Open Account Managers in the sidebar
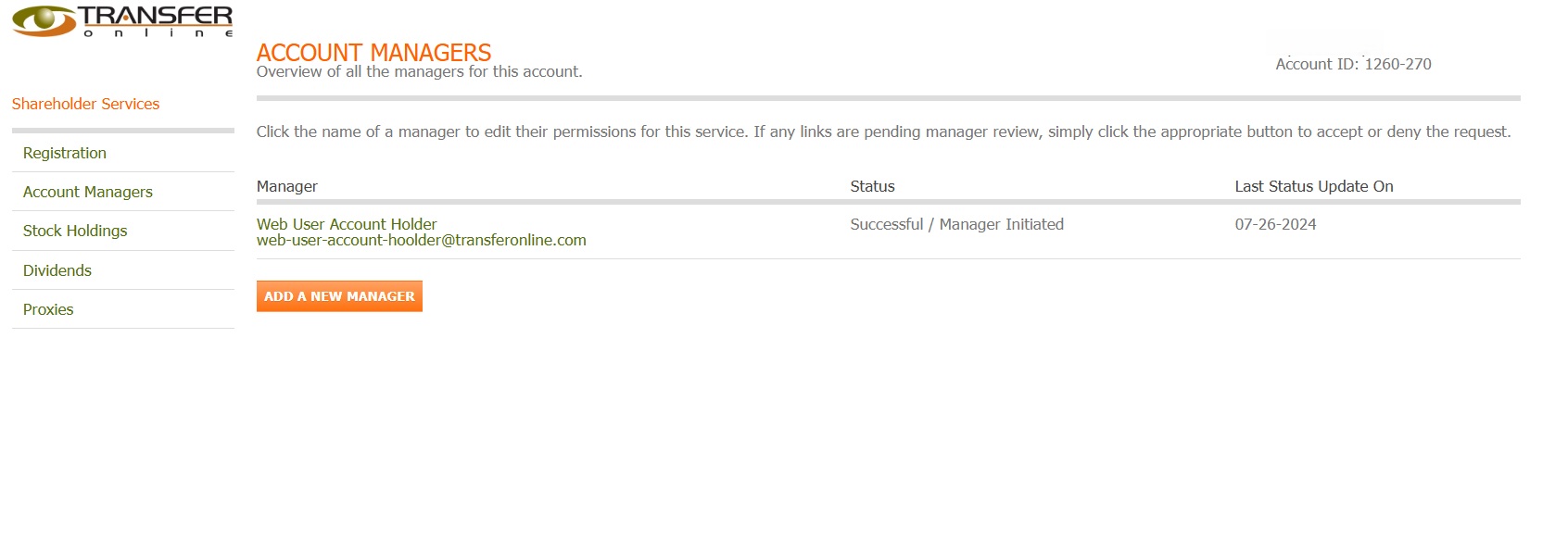 [88, 192]
